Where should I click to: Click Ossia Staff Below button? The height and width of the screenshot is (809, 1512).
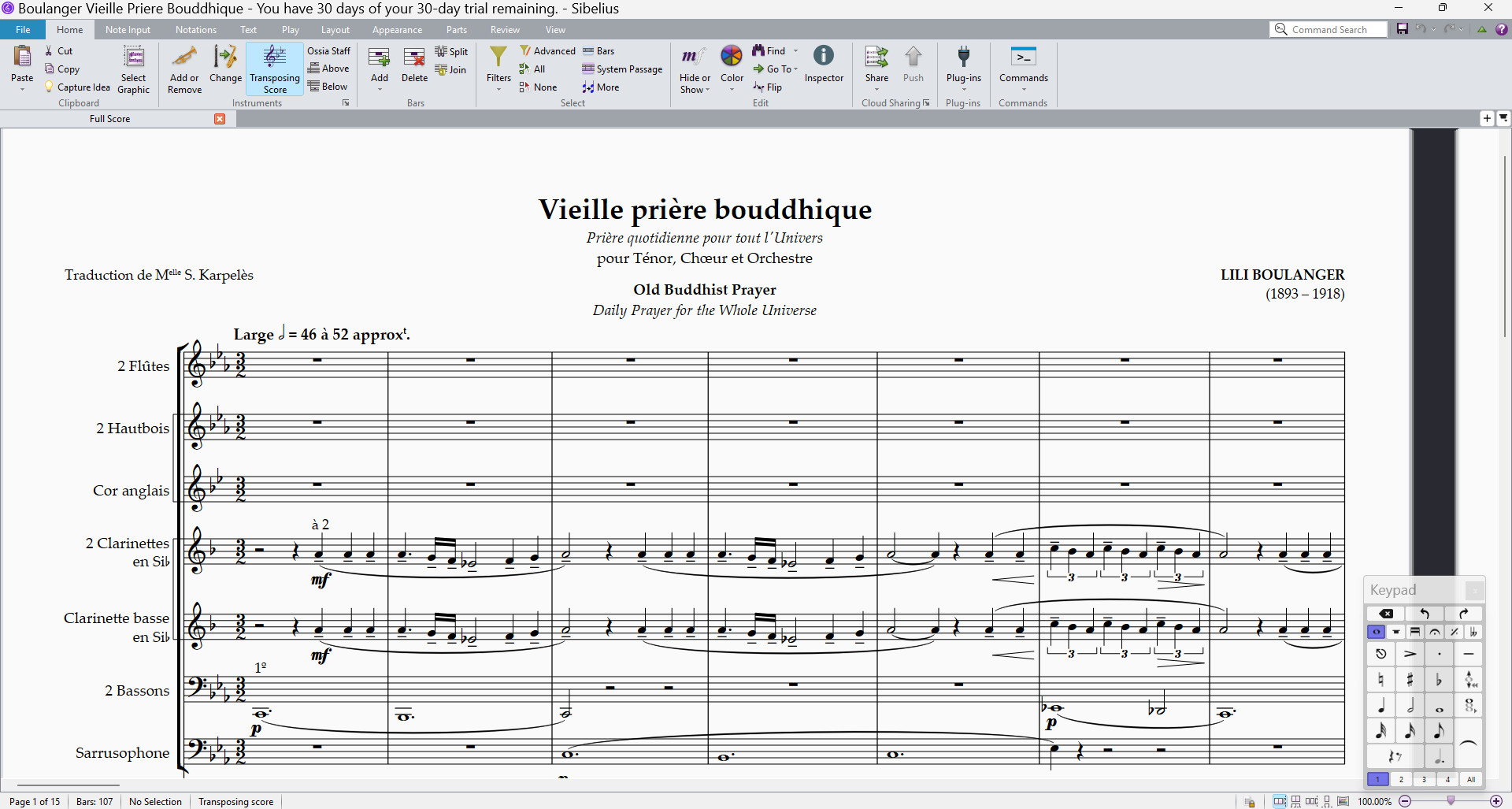click(328, 87)
